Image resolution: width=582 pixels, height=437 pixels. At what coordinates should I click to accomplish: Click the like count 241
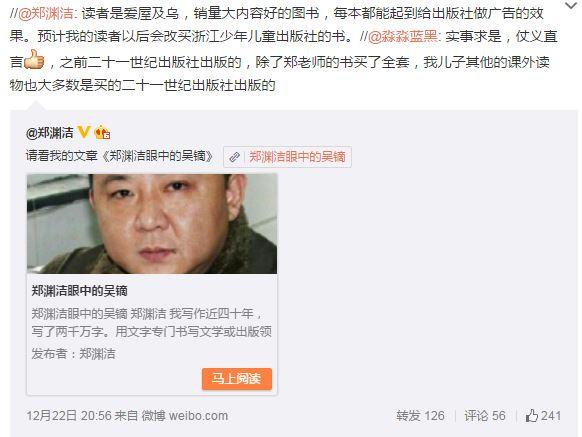pos(551,415)
